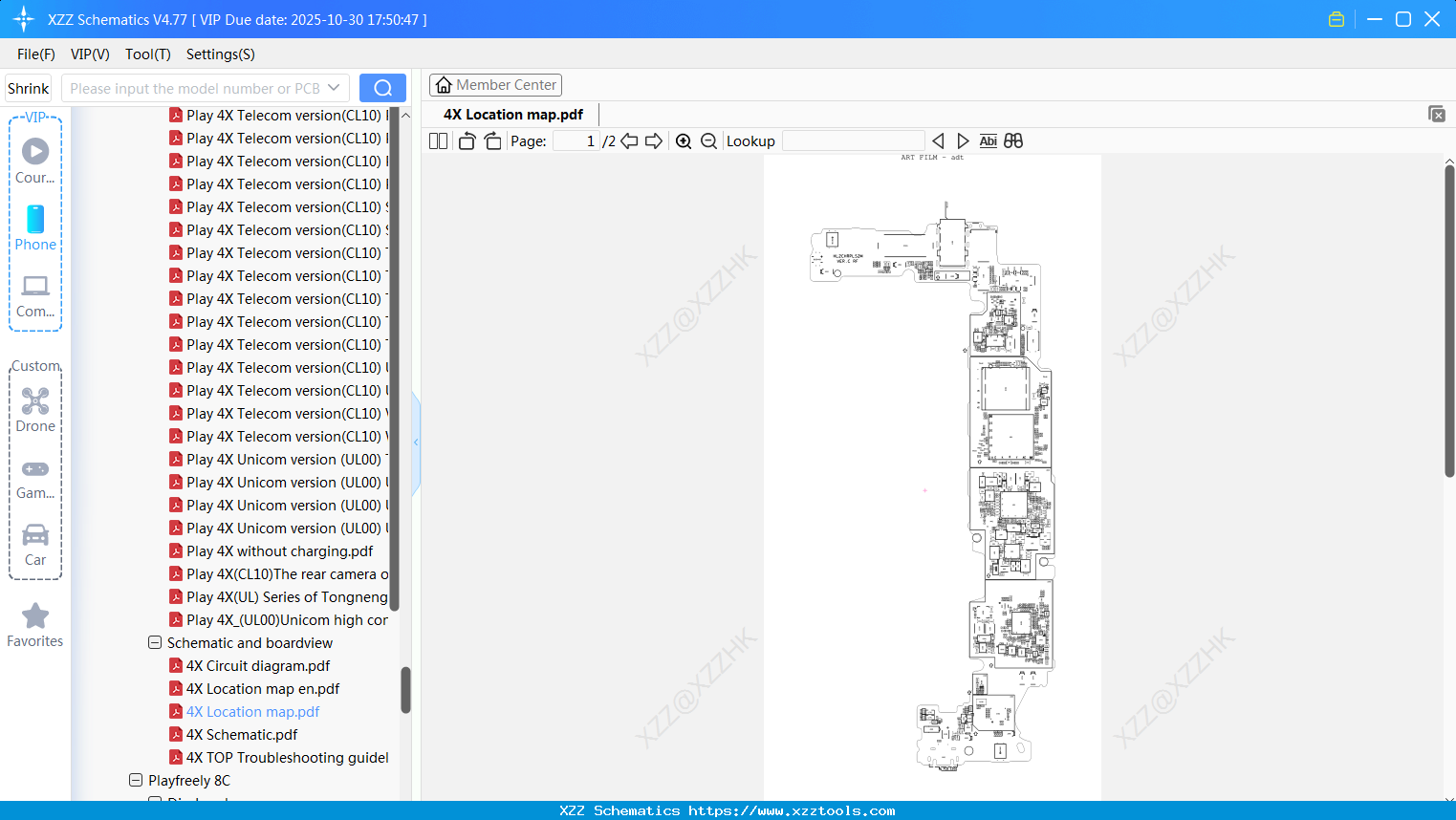Open the Game console category
1456x820 pixels.
click(x=35, y=478)
